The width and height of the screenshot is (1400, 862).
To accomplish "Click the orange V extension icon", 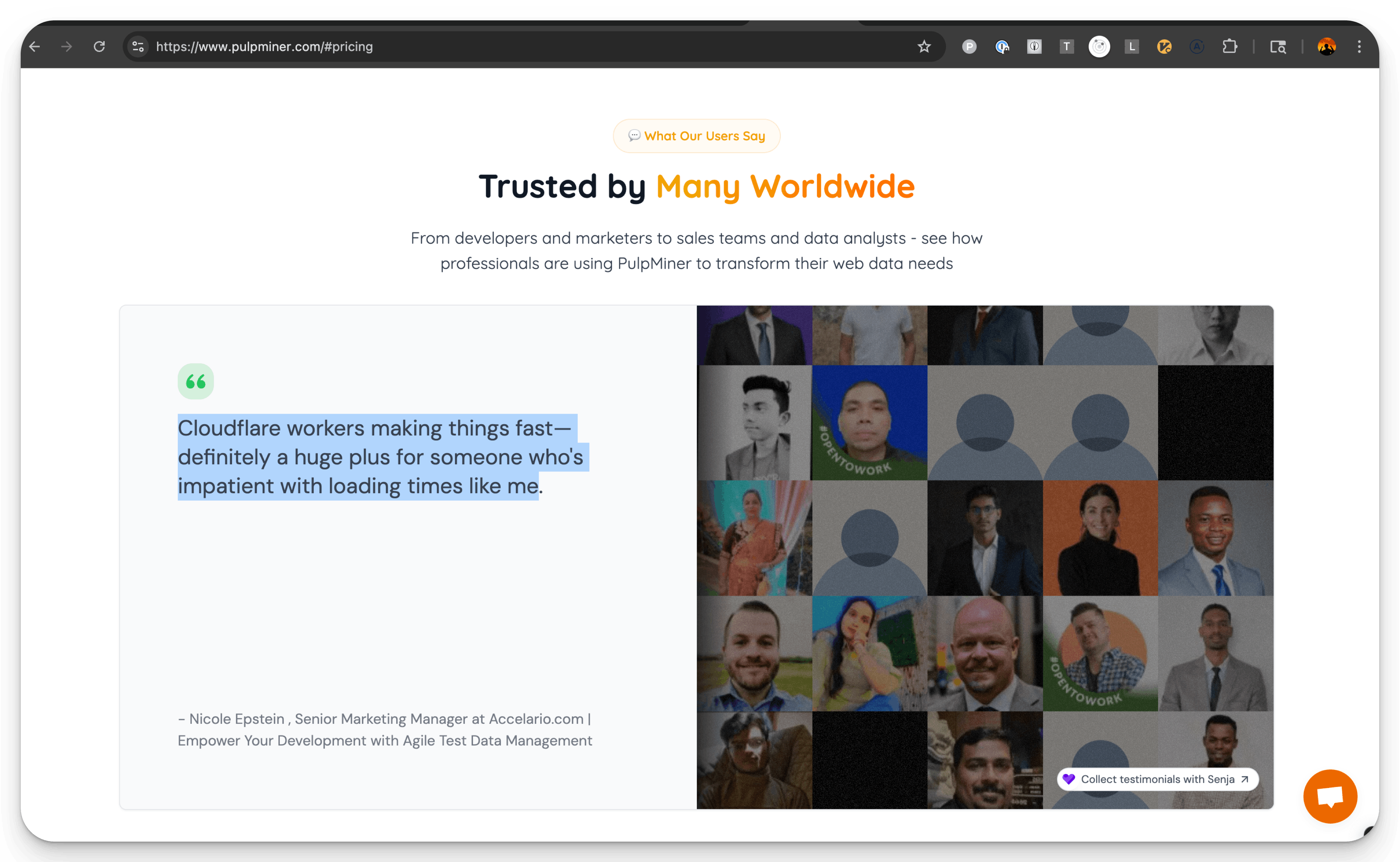I will [x=1164, y=47].
